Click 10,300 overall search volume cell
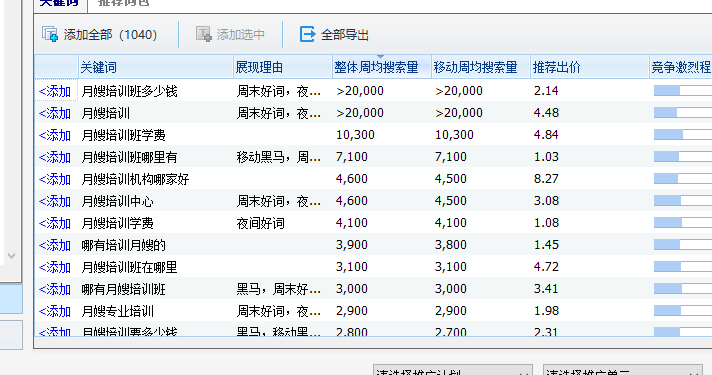The image size is (712, 375). tap(355, 135)
